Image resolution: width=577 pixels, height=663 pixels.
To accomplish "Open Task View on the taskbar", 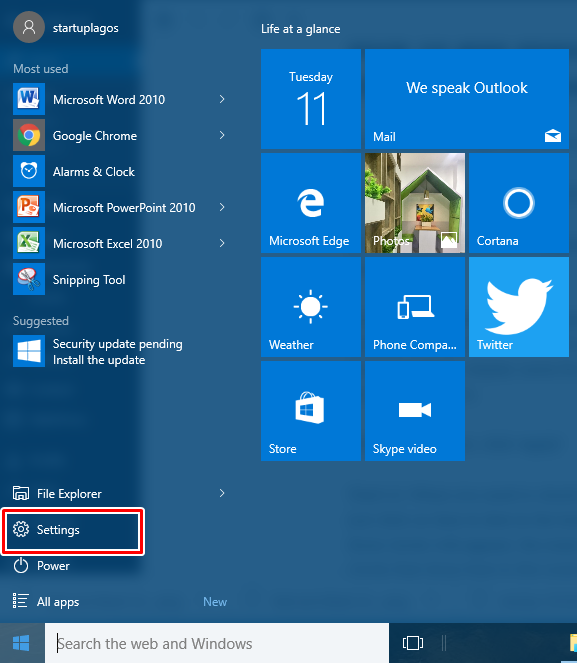I will click(413, 643).
